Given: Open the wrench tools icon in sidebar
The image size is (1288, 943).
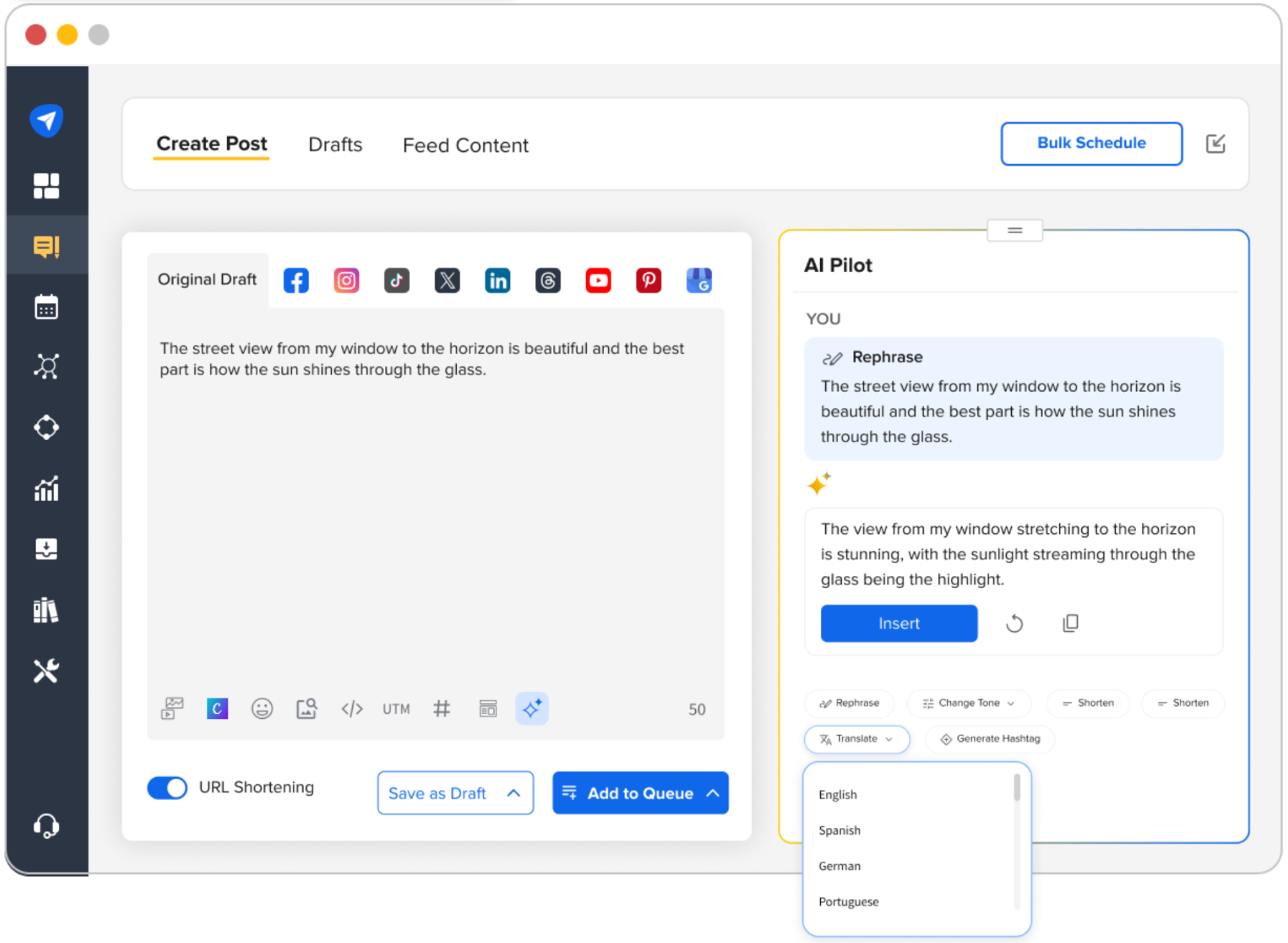Looking at the screenshot, I should point(46,671).
